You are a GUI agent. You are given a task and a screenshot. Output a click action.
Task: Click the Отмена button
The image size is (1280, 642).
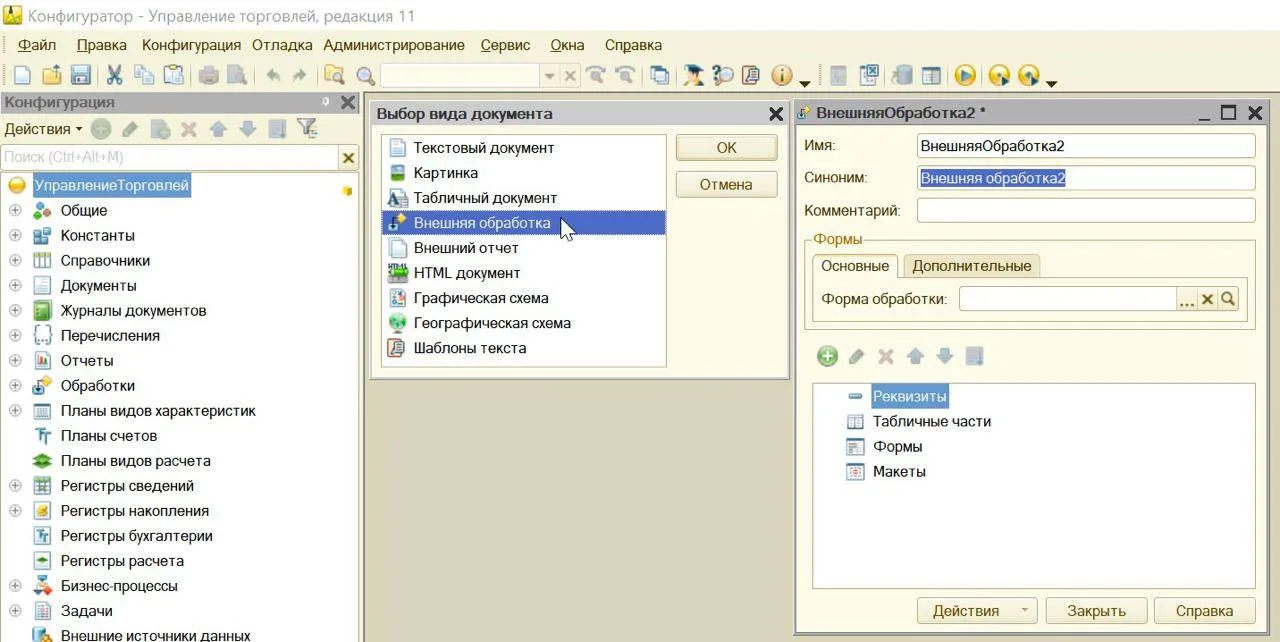(x=726, y=185)
